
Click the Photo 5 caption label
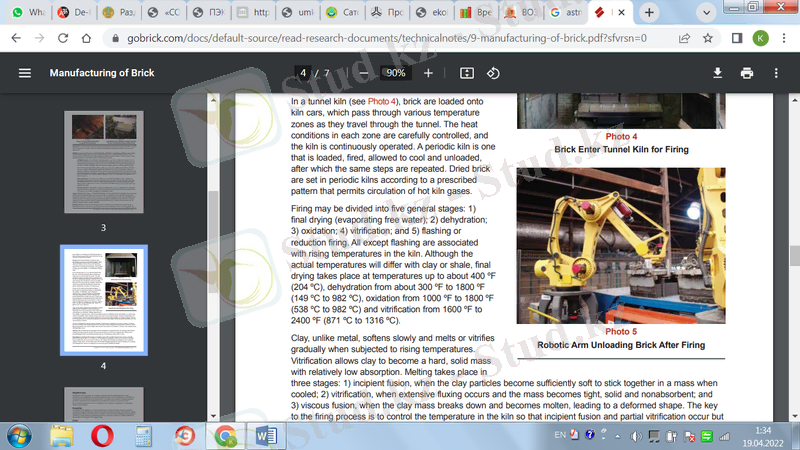pyautogui.click(x=621, y=332)
